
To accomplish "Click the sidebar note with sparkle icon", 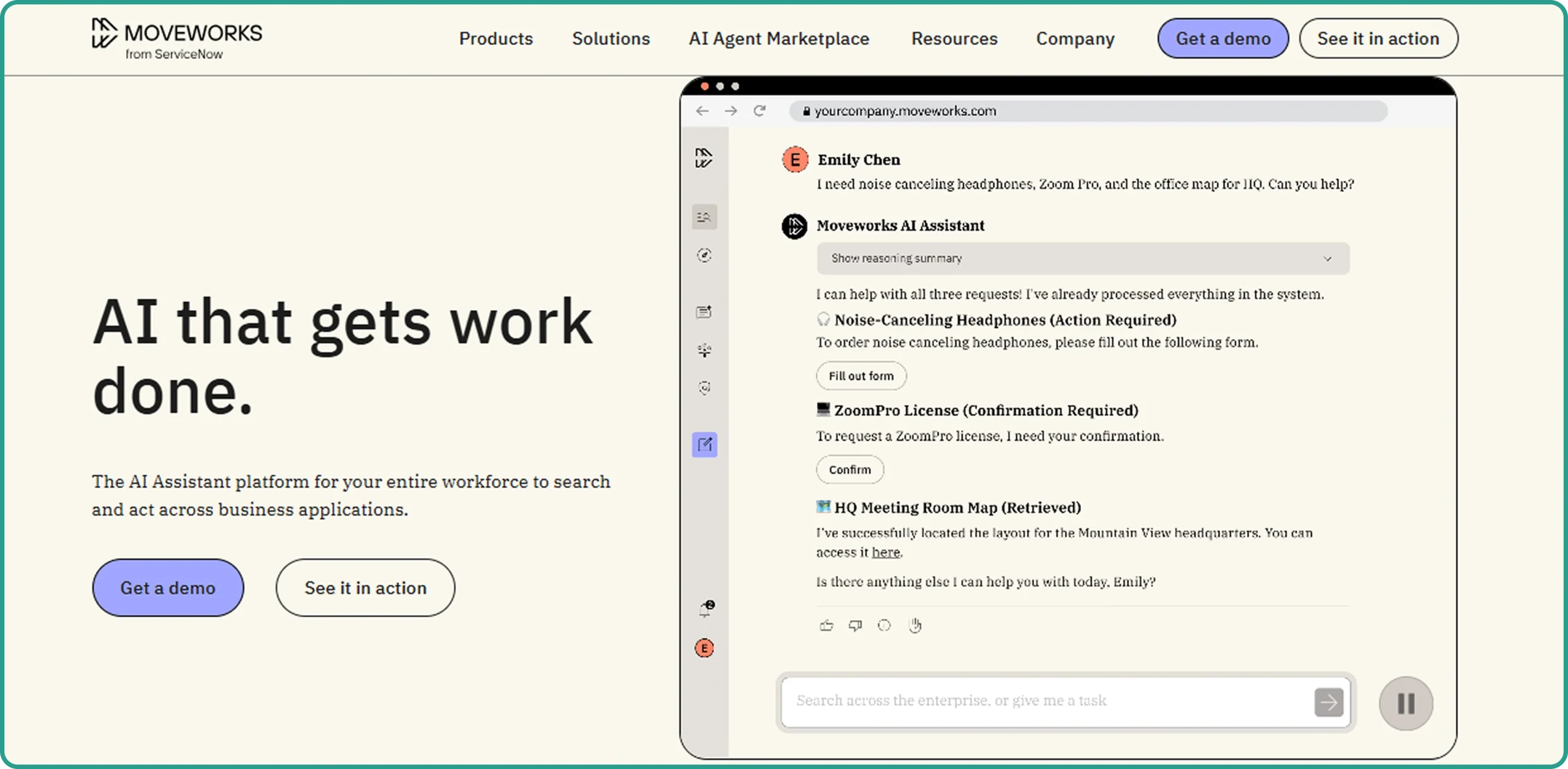I will [x=704, y=312].
